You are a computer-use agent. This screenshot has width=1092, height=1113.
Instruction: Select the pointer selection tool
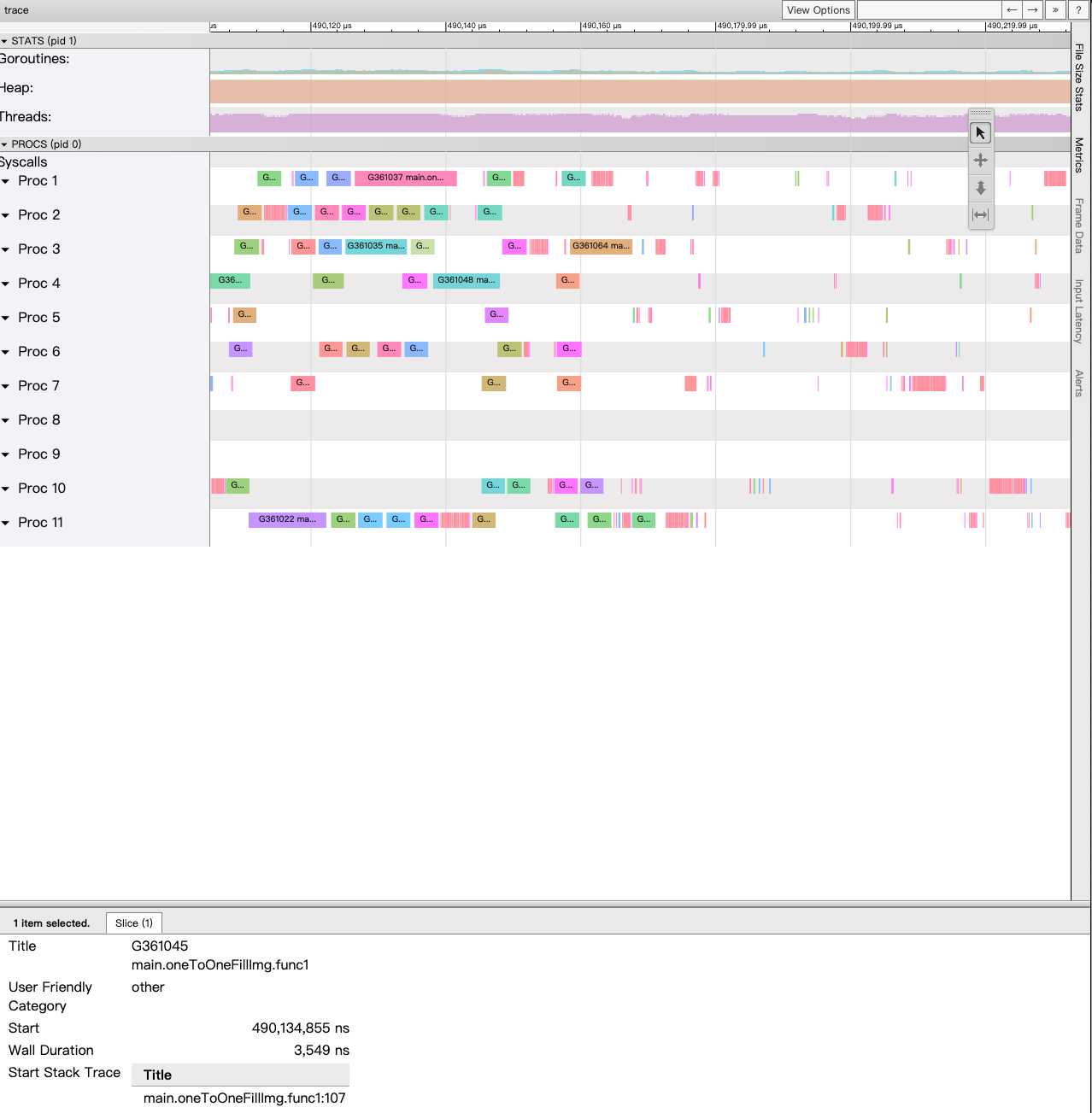point(980,133)
